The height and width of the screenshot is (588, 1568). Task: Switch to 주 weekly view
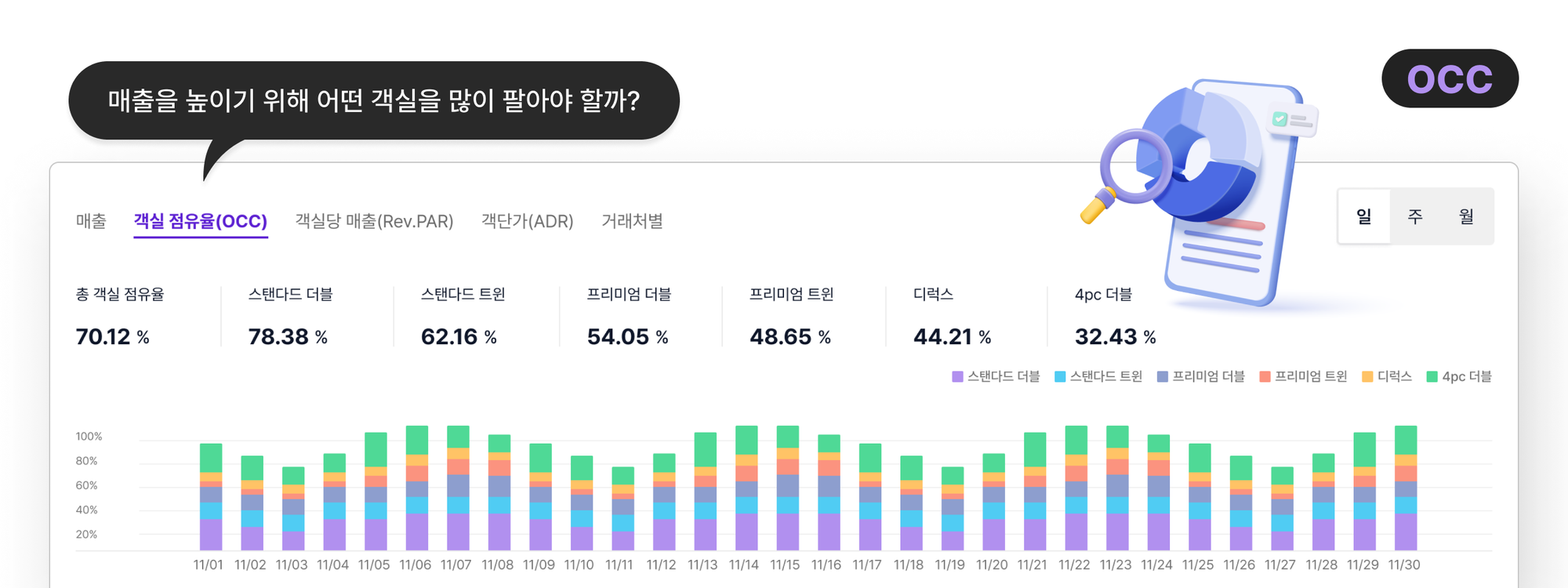click(1415, 216)
